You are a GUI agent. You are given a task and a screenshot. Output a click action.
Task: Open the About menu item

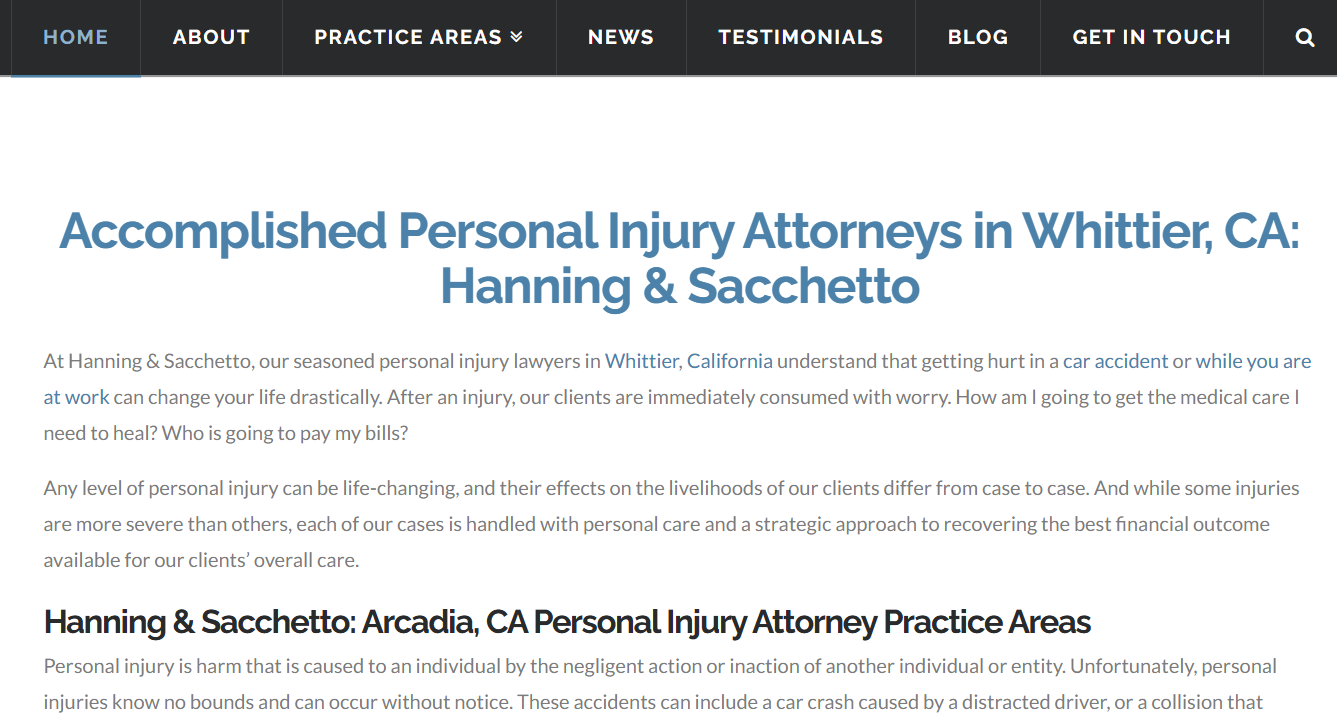pos(211,37)
